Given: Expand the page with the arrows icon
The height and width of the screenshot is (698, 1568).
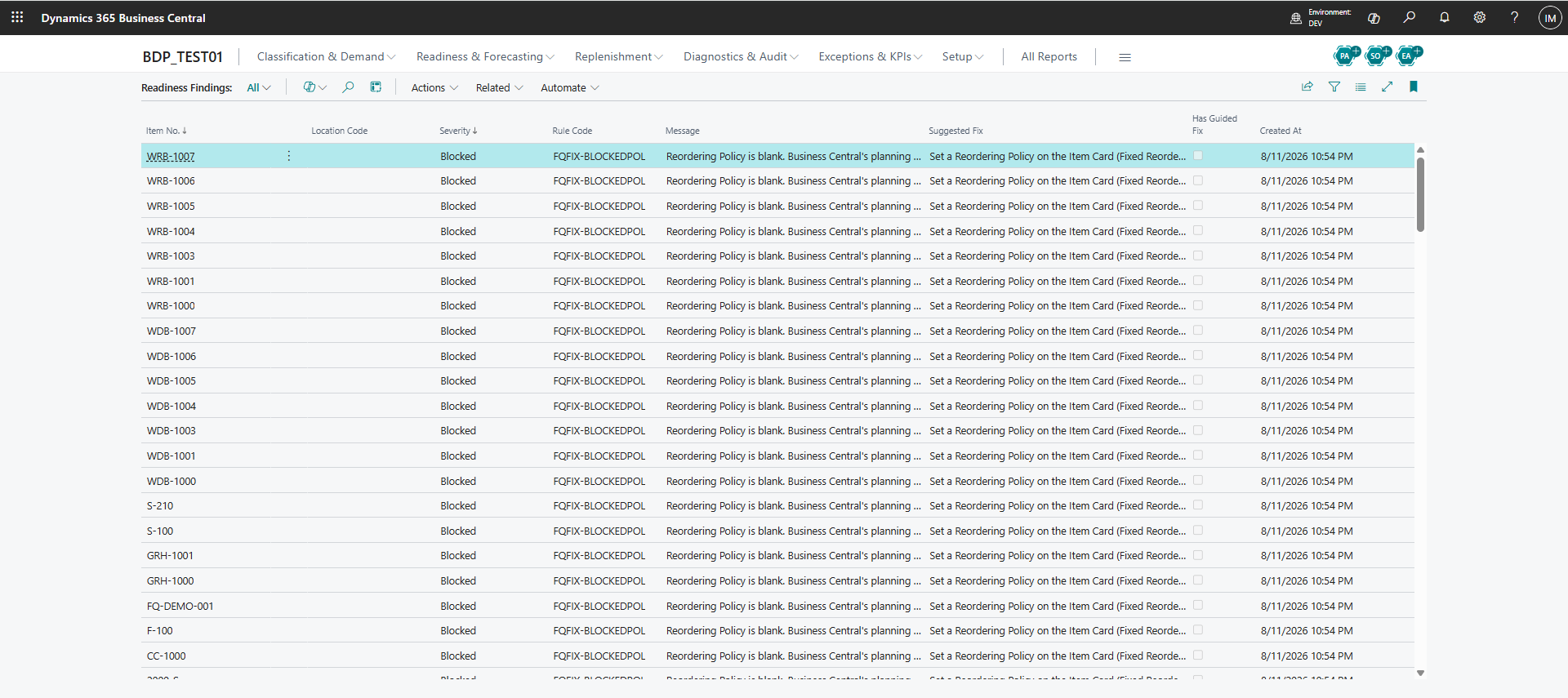Looking at the screenshot, I should point(1387,87).
